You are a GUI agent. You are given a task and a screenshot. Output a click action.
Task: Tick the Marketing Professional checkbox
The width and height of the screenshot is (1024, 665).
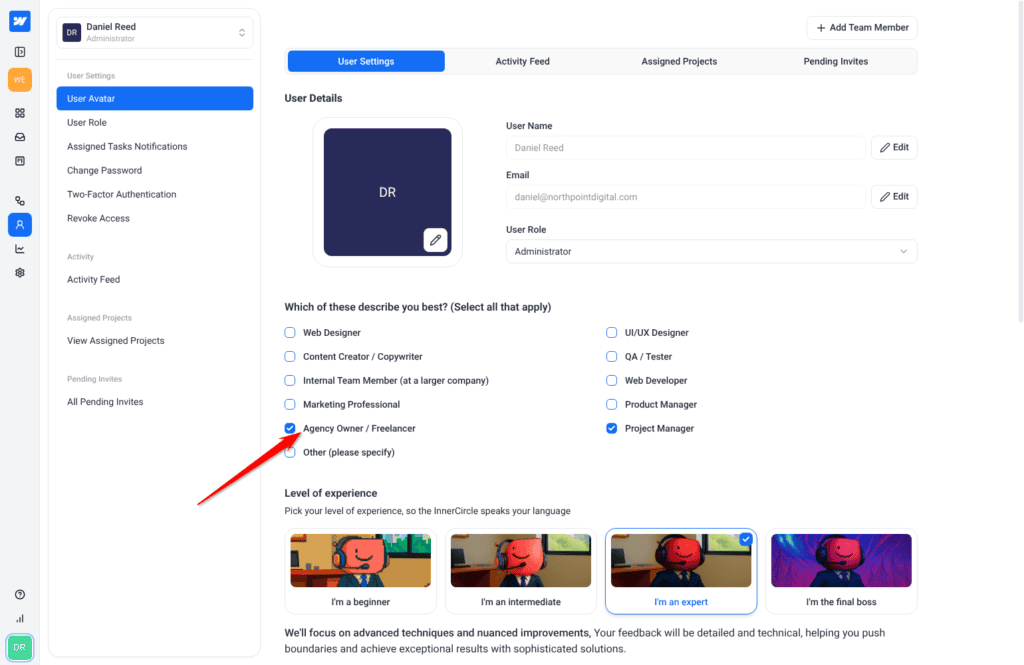click(x=290, y=404)
